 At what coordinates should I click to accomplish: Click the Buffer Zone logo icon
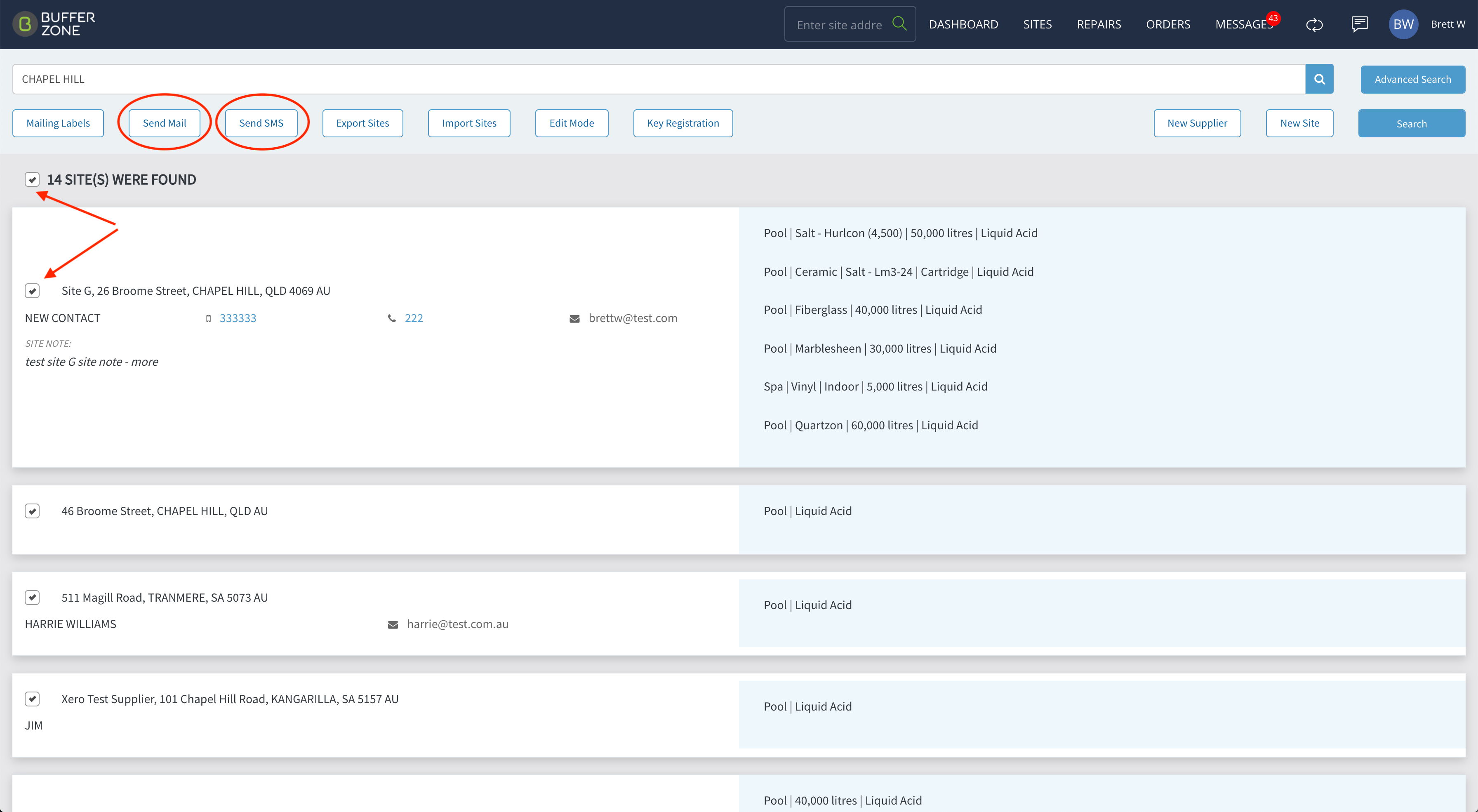click(25, 24)
